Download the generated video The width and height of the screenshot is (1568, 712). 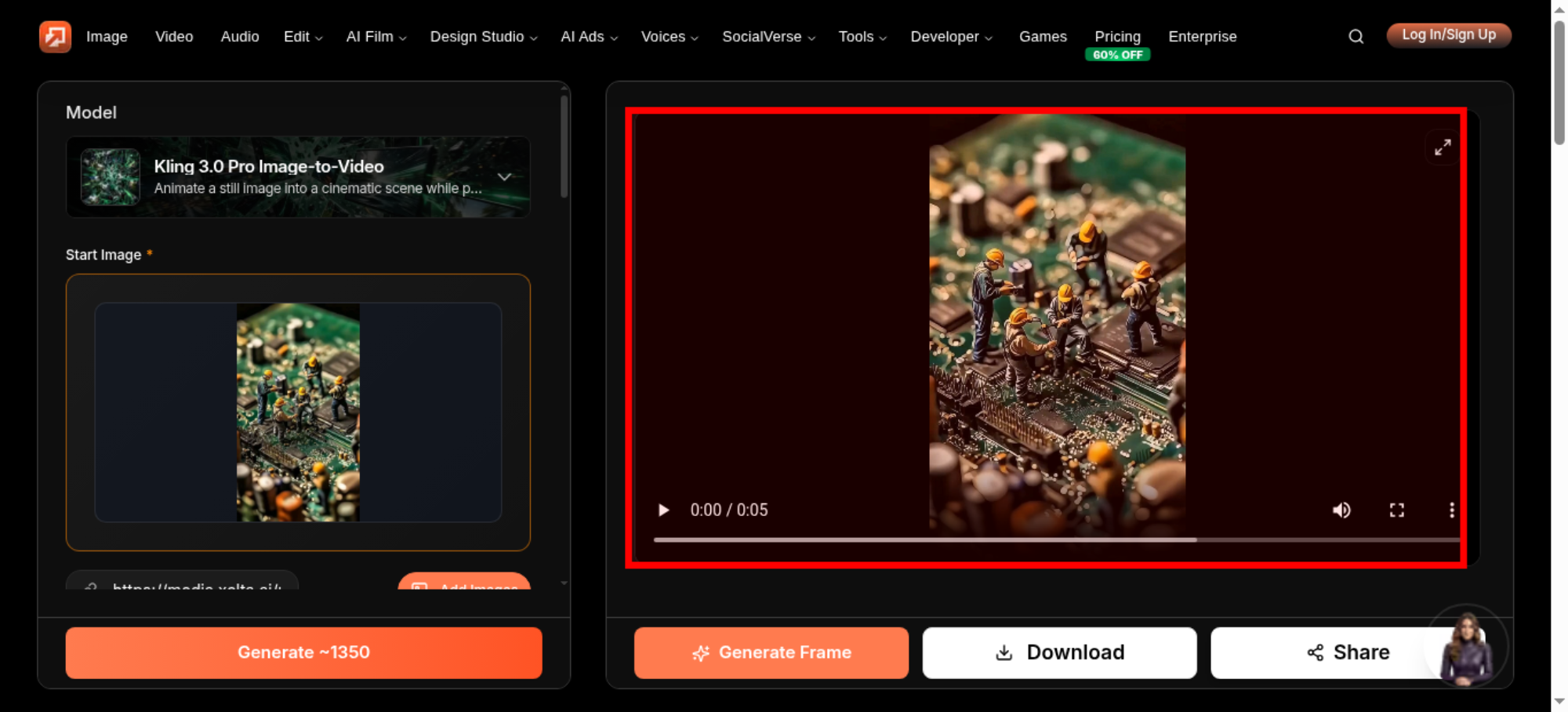1059,652
